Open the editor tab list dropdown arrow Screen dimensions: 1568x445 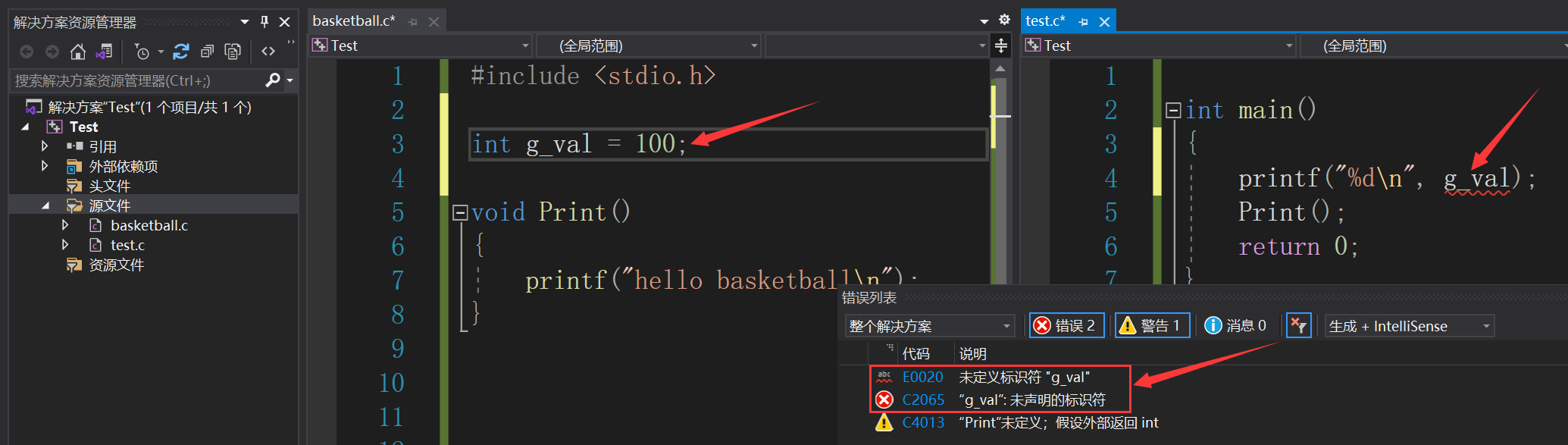click(x=984, y=21)
